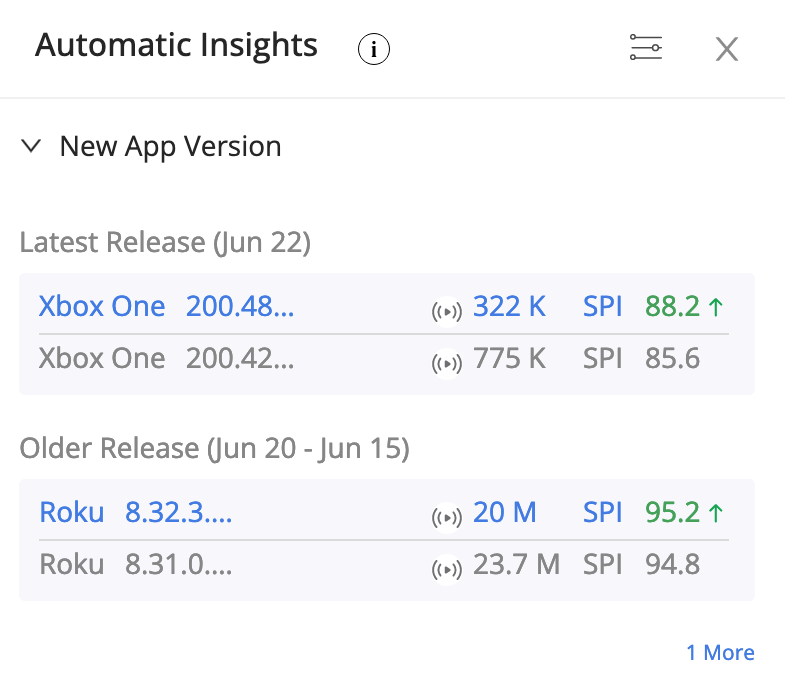Image resolution: width=790 pixels, height=687 pixels.
Task: Click the New App Version title
Action: click(x=170, y=147)
